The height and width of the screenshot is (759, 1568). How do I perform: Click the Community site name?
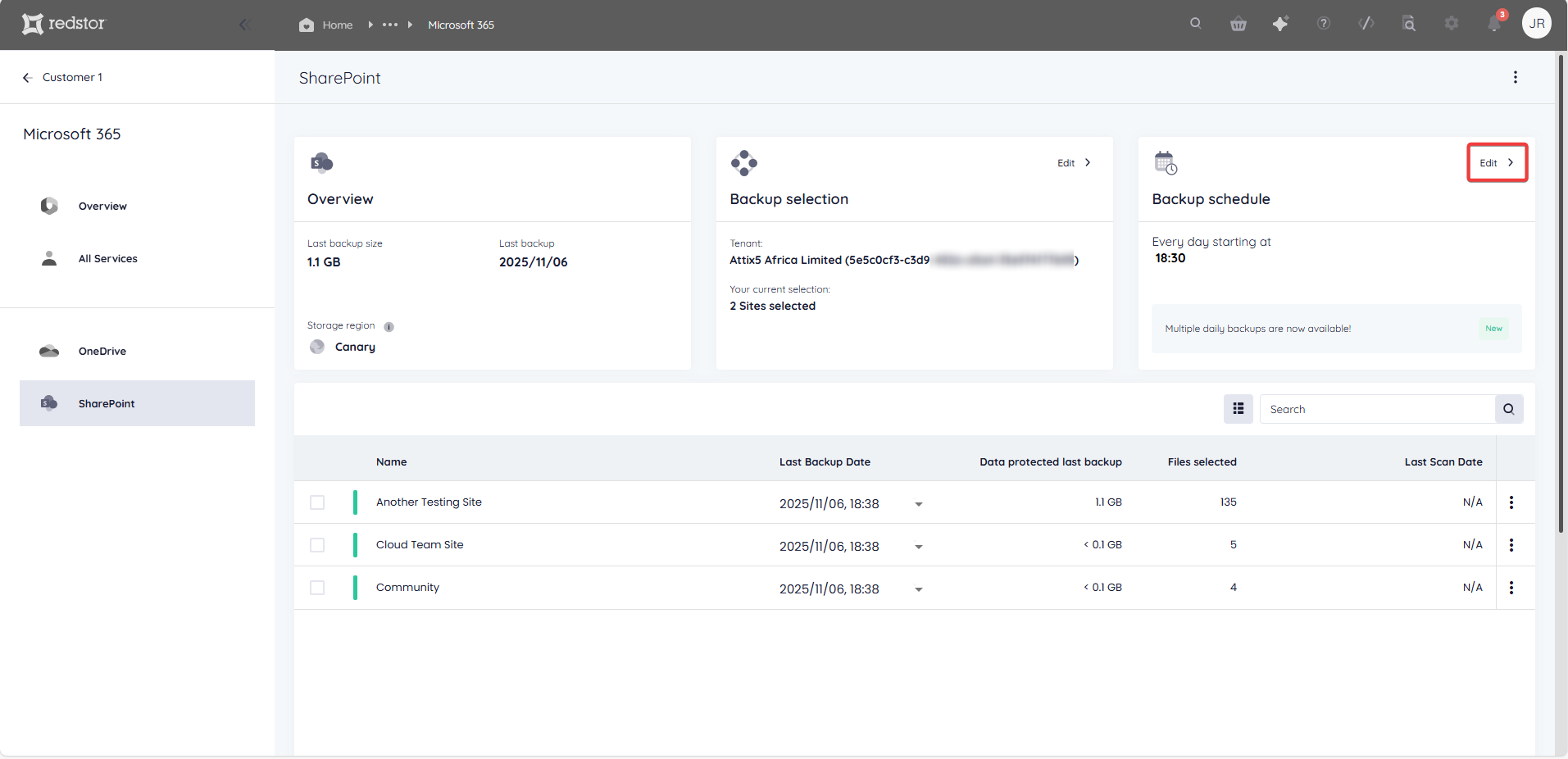point(407,588)
